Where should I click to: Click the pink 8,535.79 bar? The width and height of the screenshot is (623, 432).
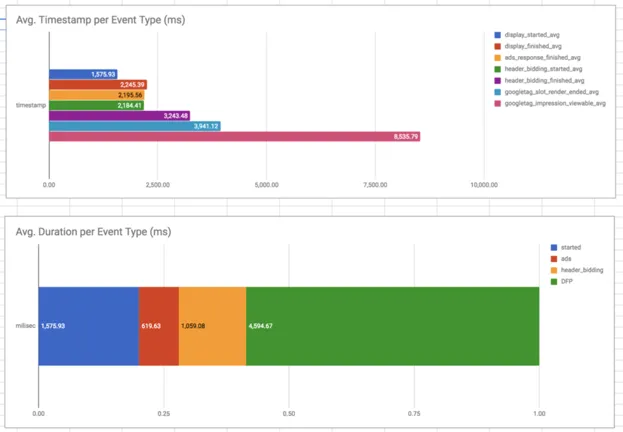[x=234, y=137]
